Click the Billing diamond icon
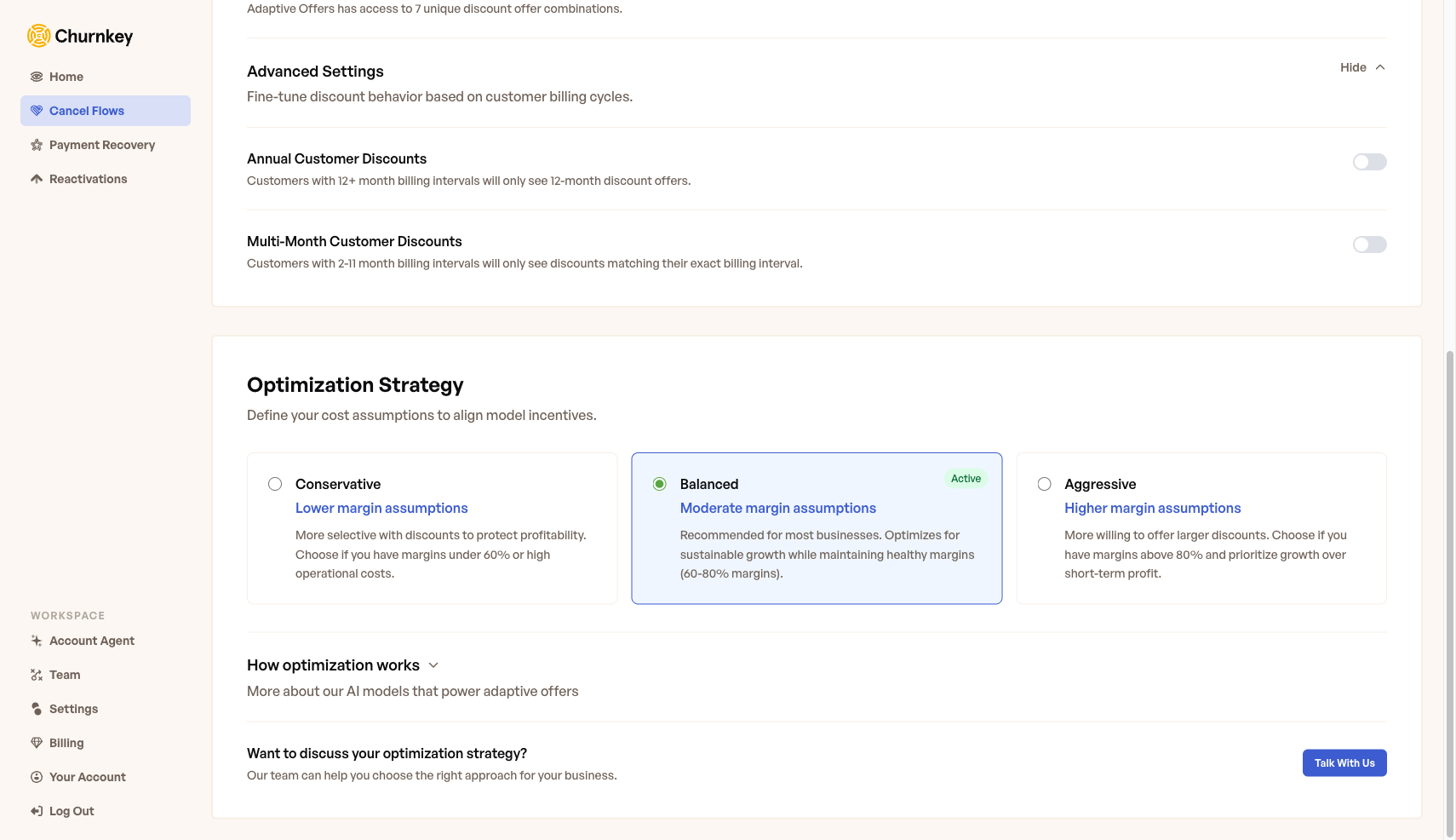Viewport: 1456px width, 840px height. click(37, 743)
